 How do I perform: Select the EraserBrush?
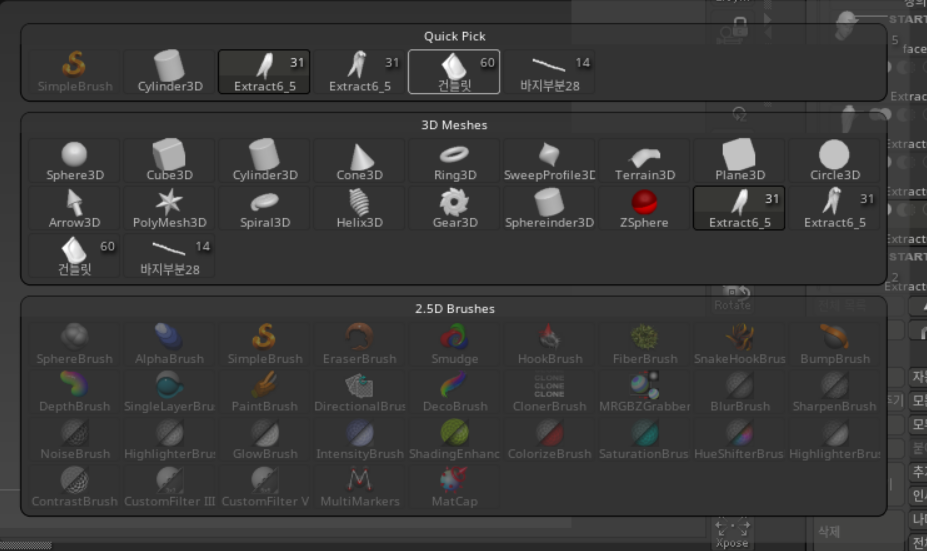pyautogui.click(x=359, y=345)
